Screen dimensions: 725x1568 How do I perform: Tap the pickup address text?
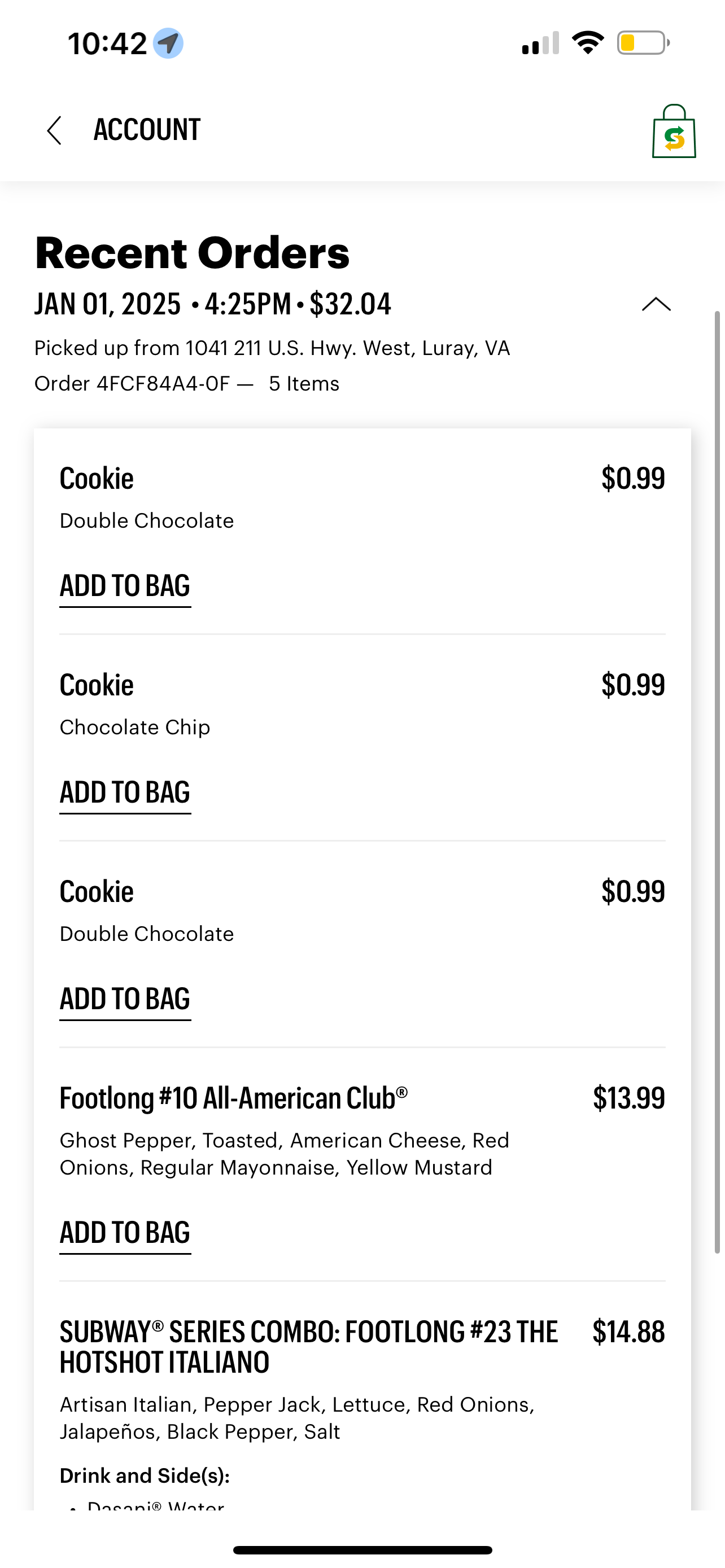(x=272, y=348)
